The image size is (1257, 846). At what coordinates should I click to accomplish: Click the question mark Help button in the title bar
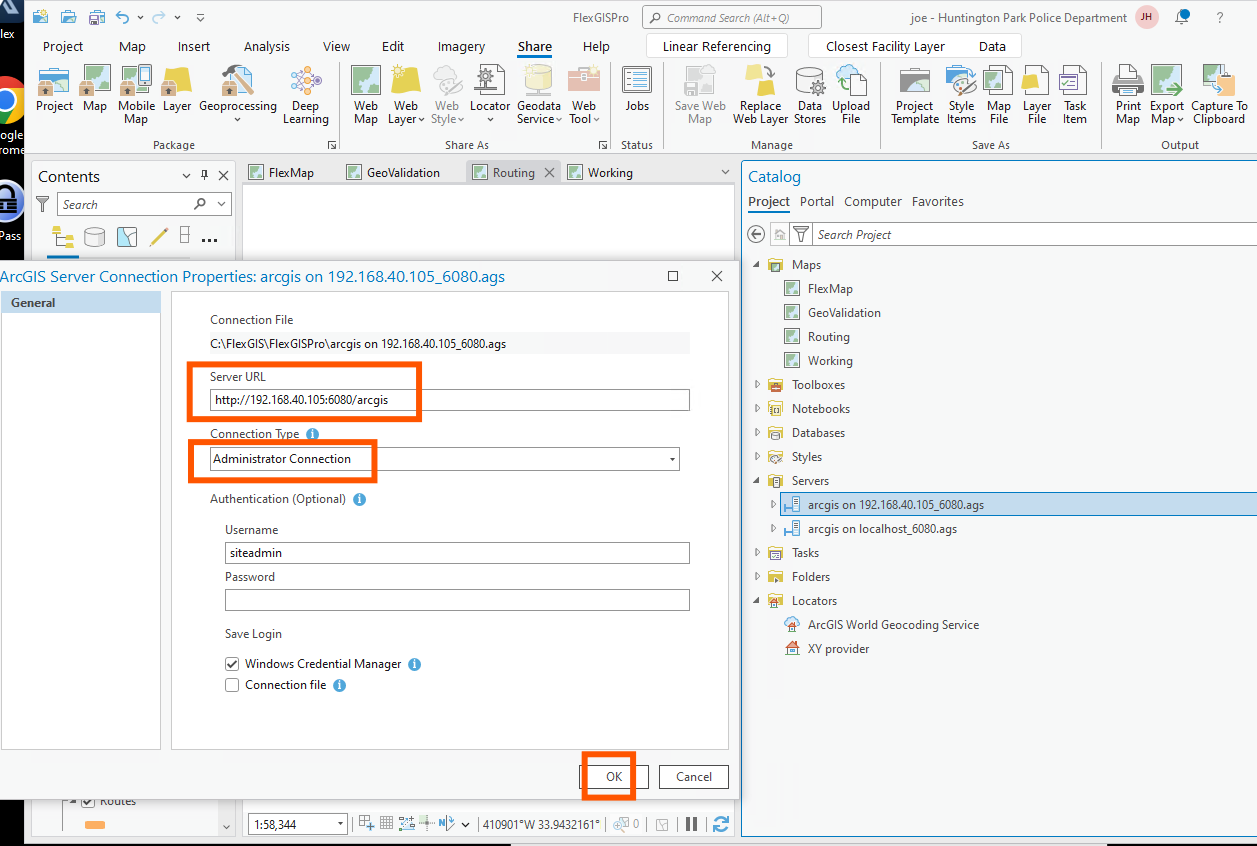[x=1220, y=17]
